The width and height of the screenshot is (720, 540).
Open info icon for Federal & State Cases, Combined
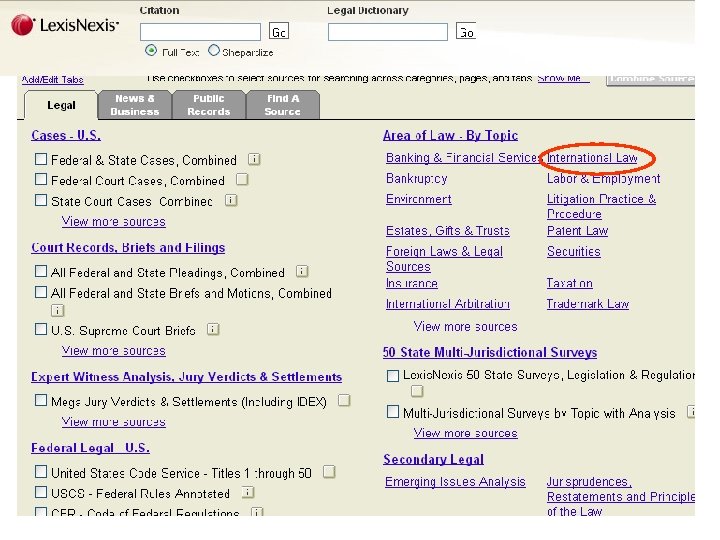(254, 159)
